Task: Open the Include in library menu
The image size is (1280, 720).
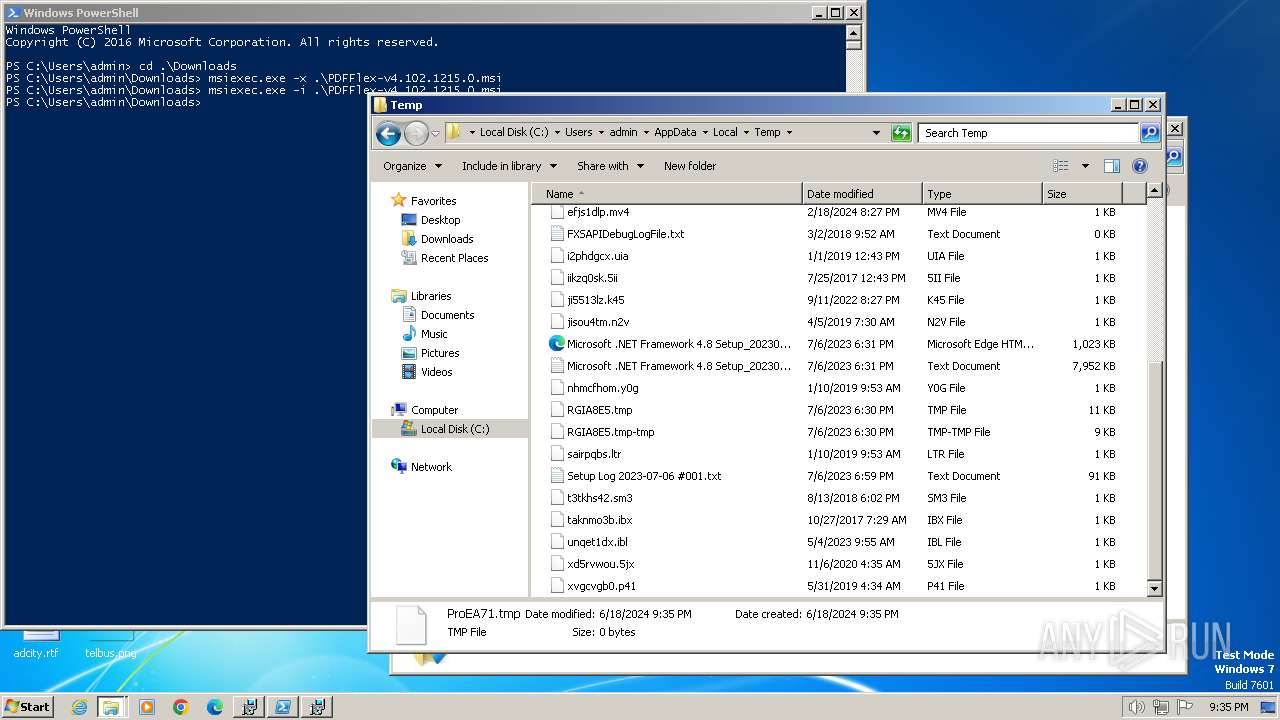Action: click(509, 166)
